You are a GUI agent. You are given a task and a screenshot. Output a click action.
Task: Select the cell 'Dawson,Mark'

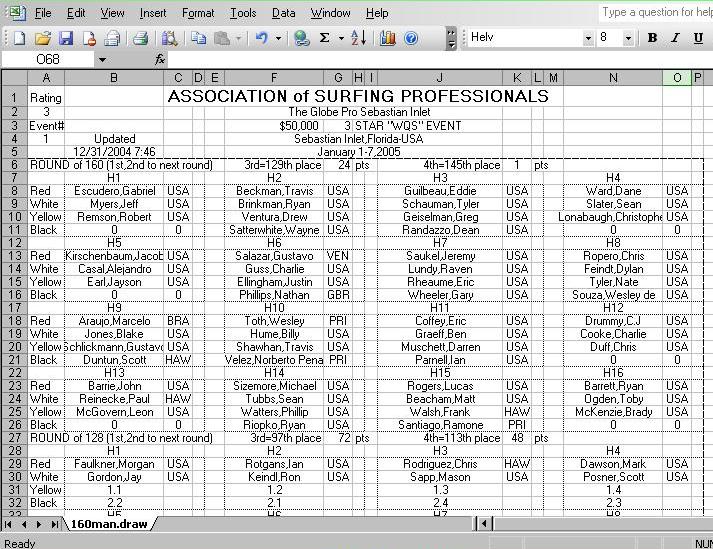click(613, 464)
